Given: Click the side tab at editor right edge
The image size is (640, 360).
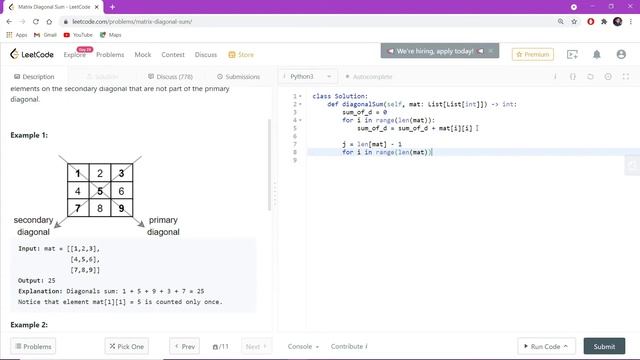Looking at the screenshot, I should pyautogui.click(x=632, y=165).
